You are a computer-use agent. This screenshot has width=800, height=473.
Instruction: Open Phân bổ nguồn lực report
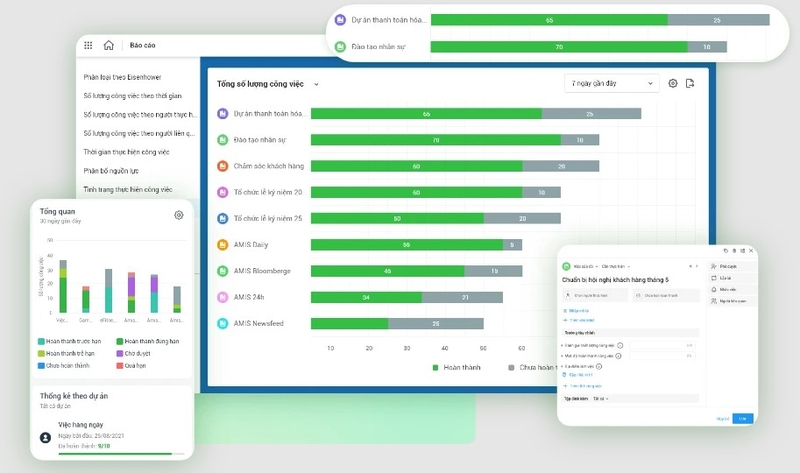[111, 171]
